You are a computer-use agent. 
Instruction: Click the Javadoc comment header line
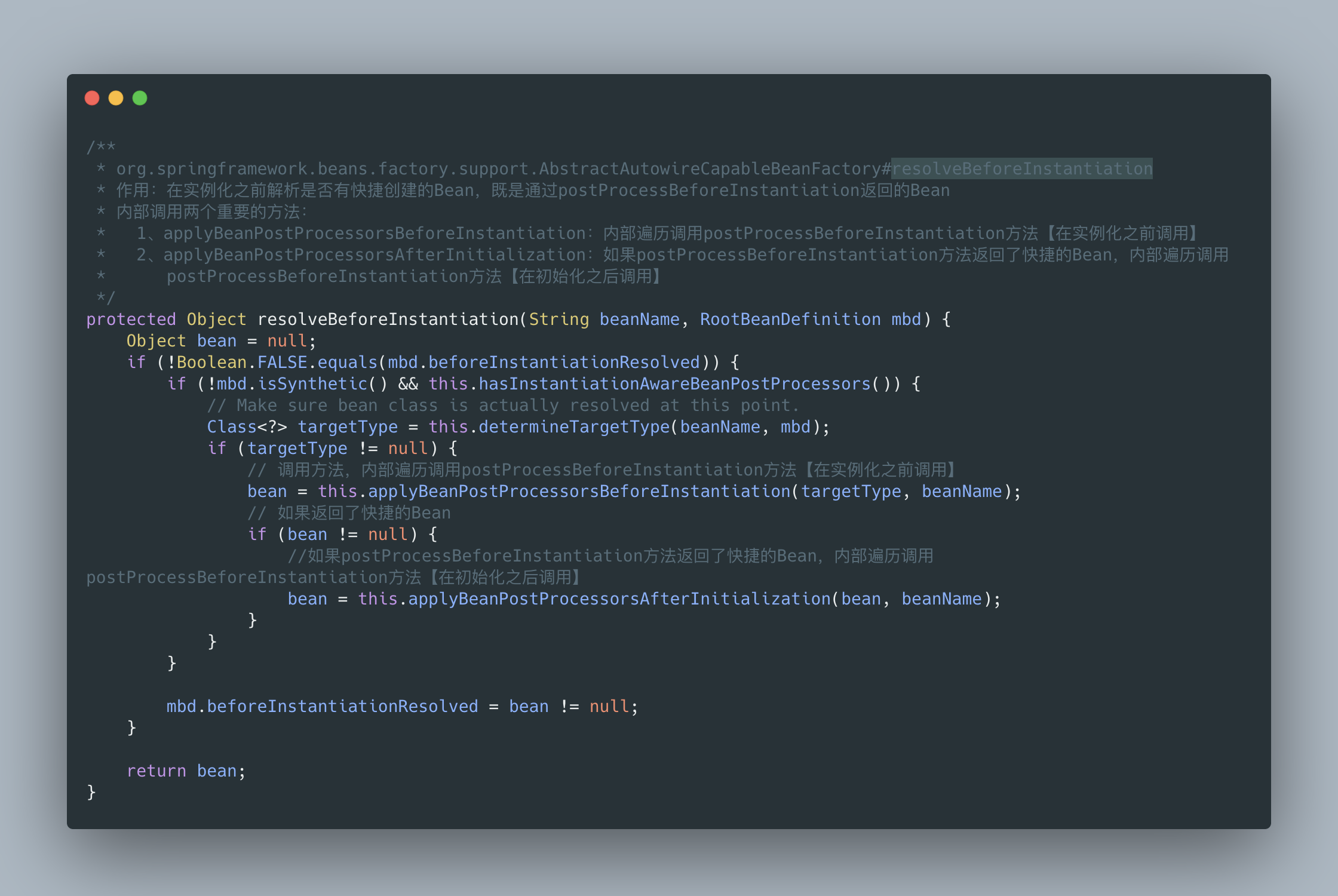coord(102,146)
